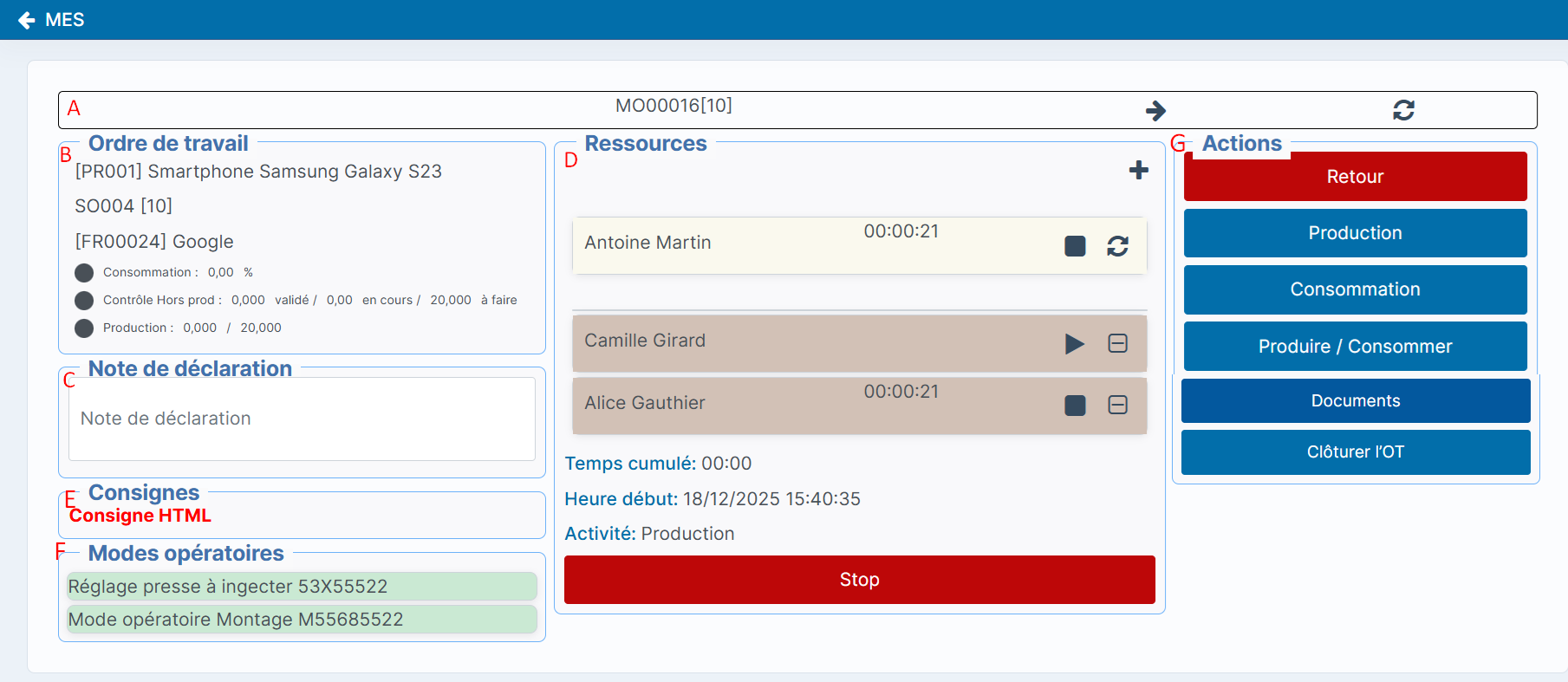Select Clôturer l'OT action
The width and height of the screenshot is (1568, 682).
[x=1355, y=452]
